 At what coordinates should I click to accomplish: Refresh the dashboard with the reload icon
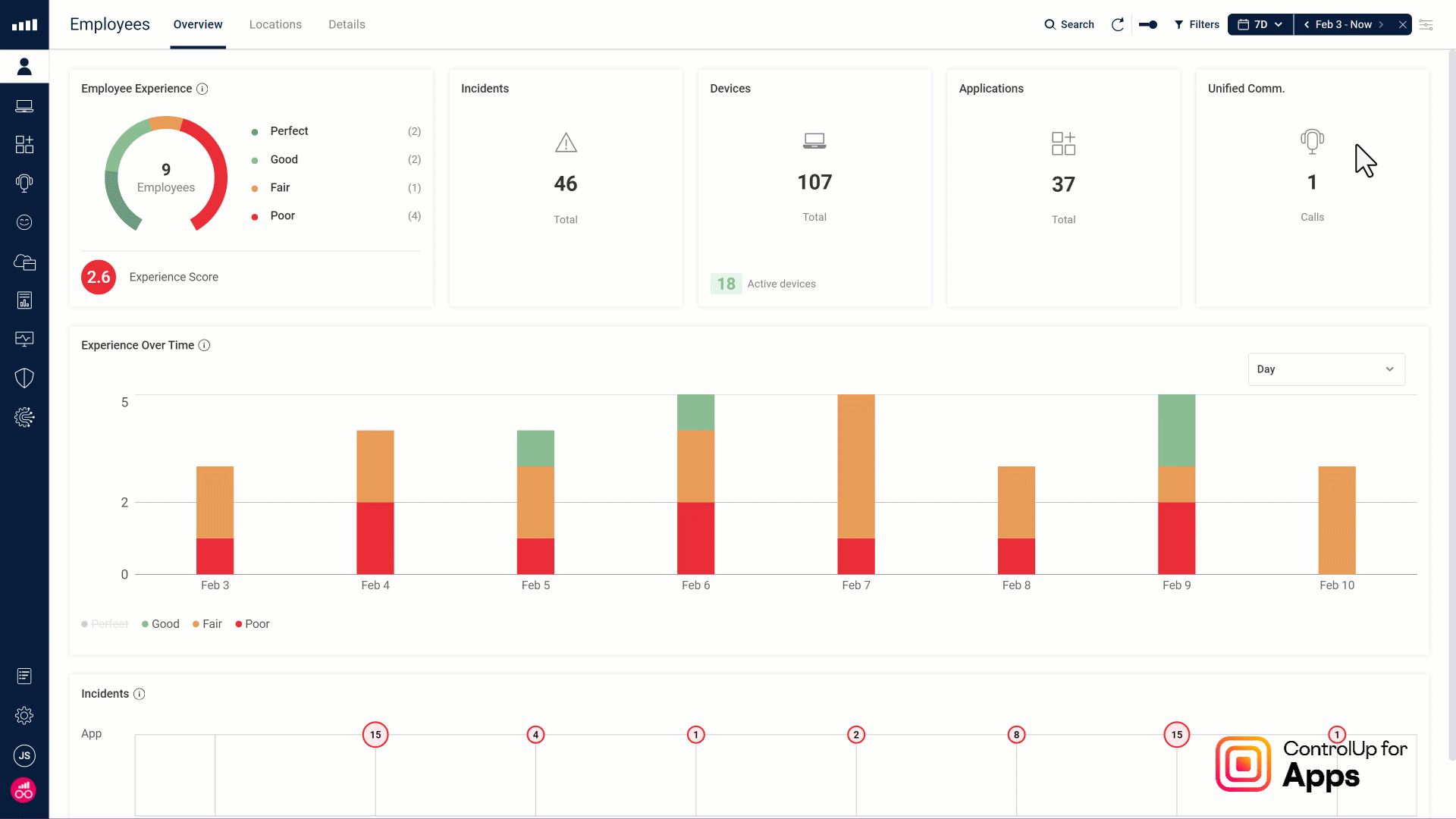(1117, 24)
